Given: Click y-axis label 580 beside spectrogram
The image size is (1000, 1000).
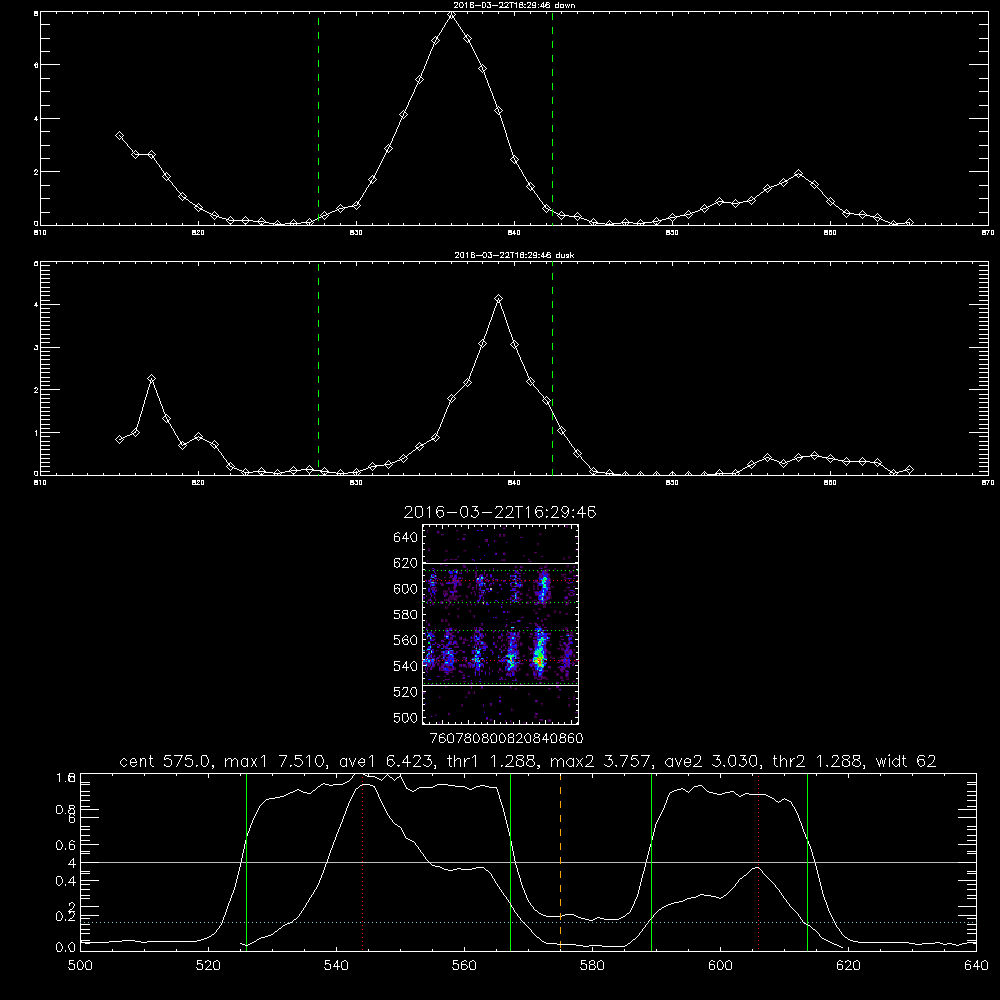Looking at the screenshot, I should click(x=405, y=615).
